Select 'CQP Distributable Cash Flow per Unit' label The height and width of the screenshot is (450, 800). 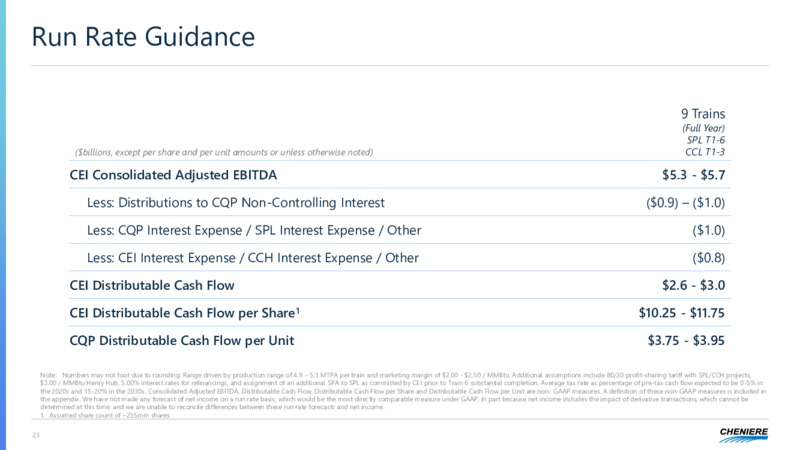pos(182,340)
